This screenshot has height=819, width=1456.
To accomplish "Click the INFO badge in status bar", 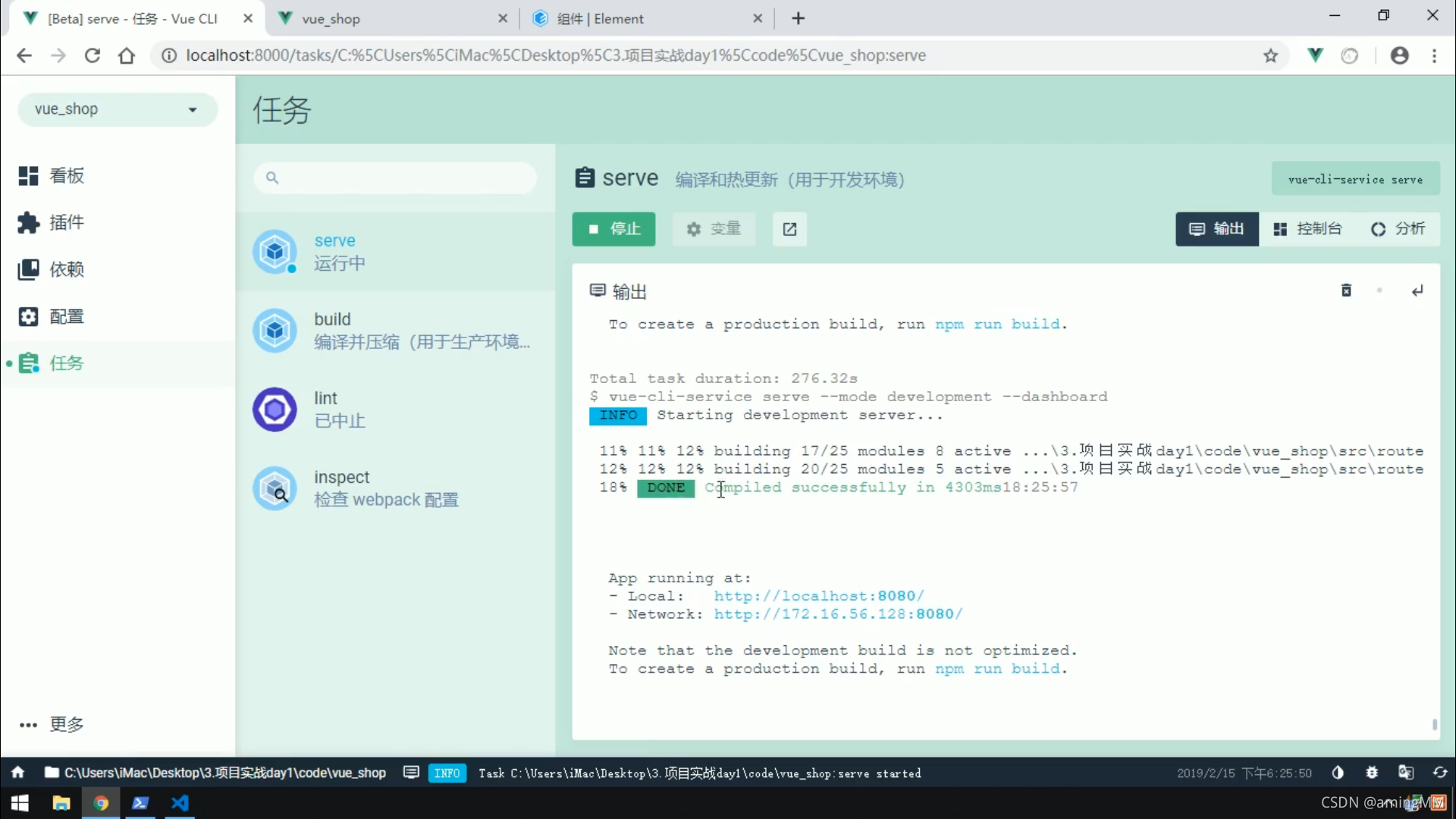I will coord(447,773).
